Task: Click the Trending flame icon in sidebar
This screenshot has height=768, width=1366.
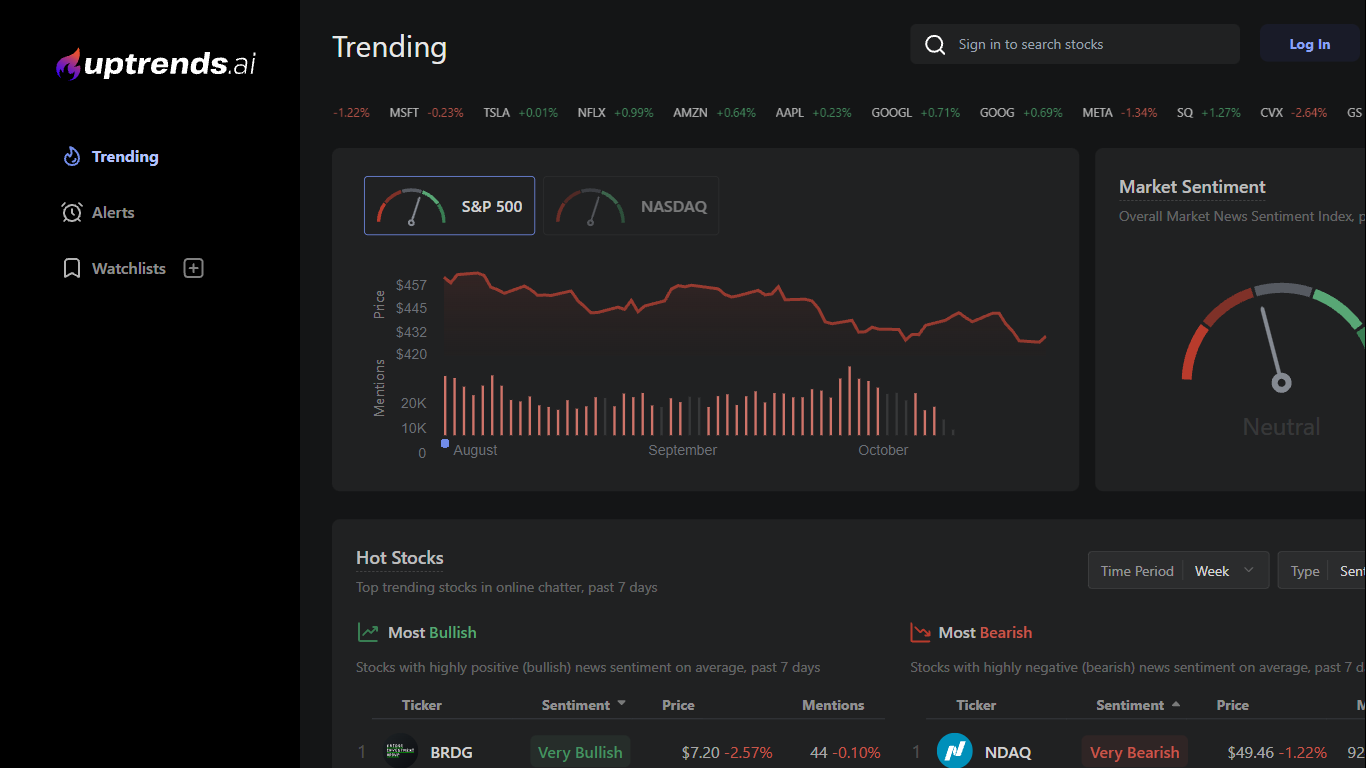Action: click(71, 156)
